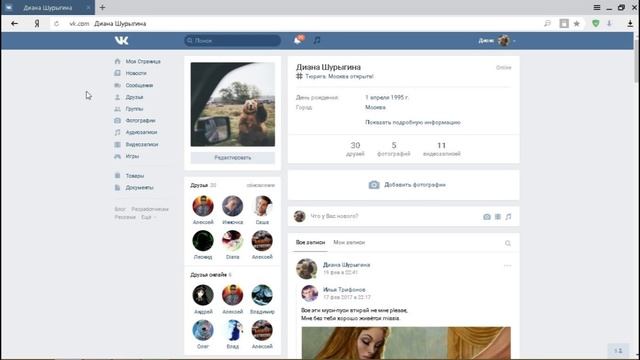Switch to Все записи tab
Screen dimensions: 640x360
click(310, 242)
